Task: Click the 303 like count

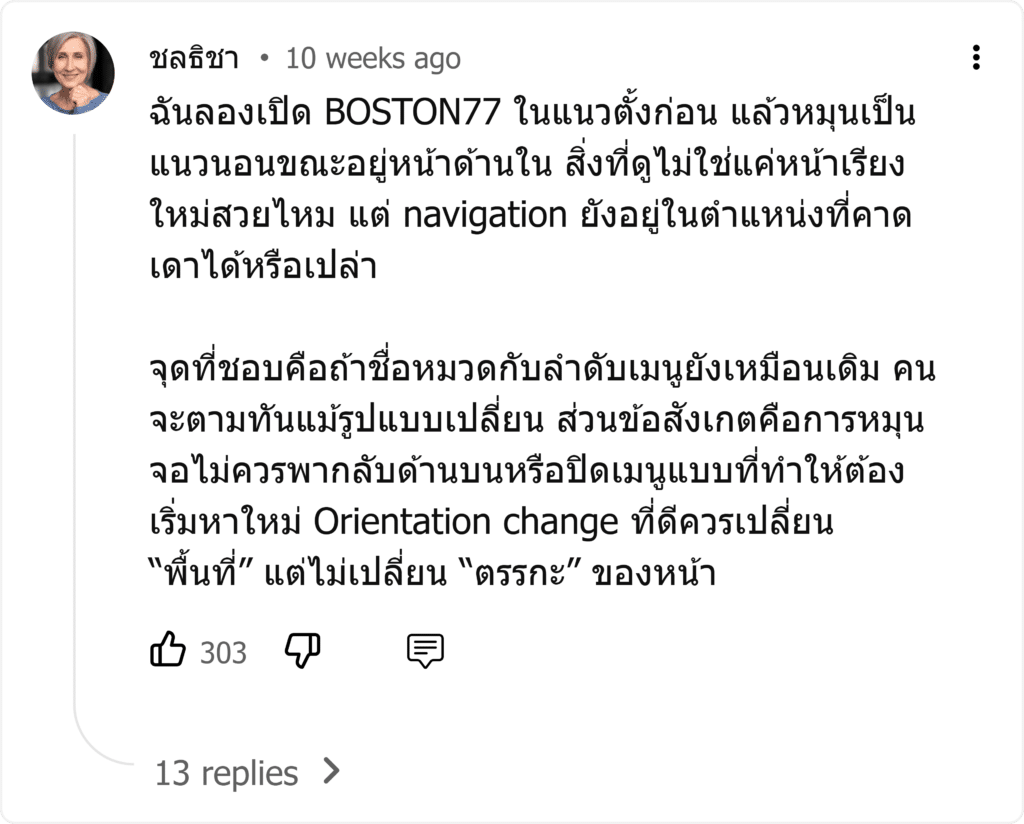Action: (x=223, y=653)
